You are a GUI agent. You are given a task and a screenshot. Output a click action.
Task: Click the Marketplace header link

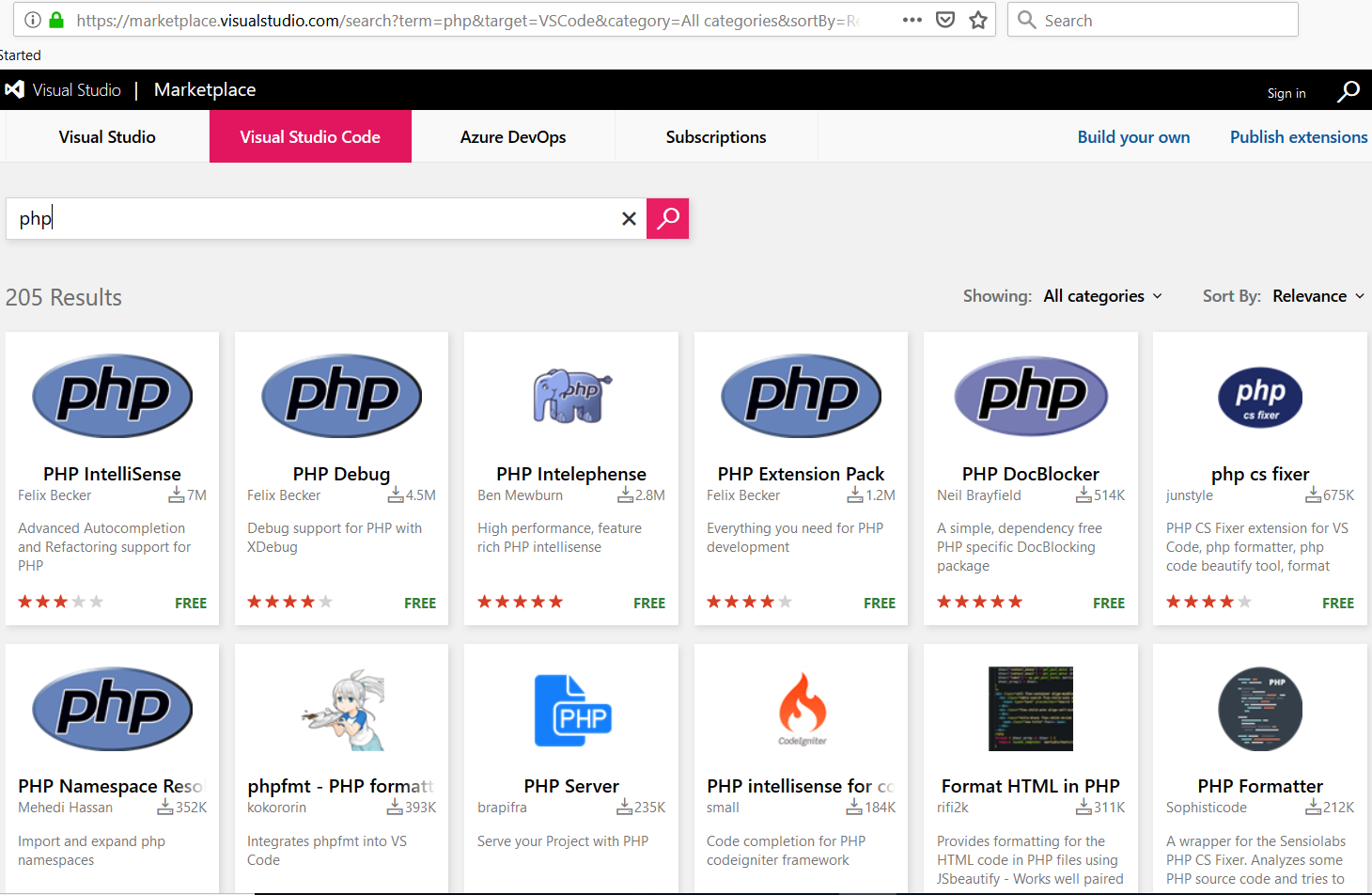[205, 89]
